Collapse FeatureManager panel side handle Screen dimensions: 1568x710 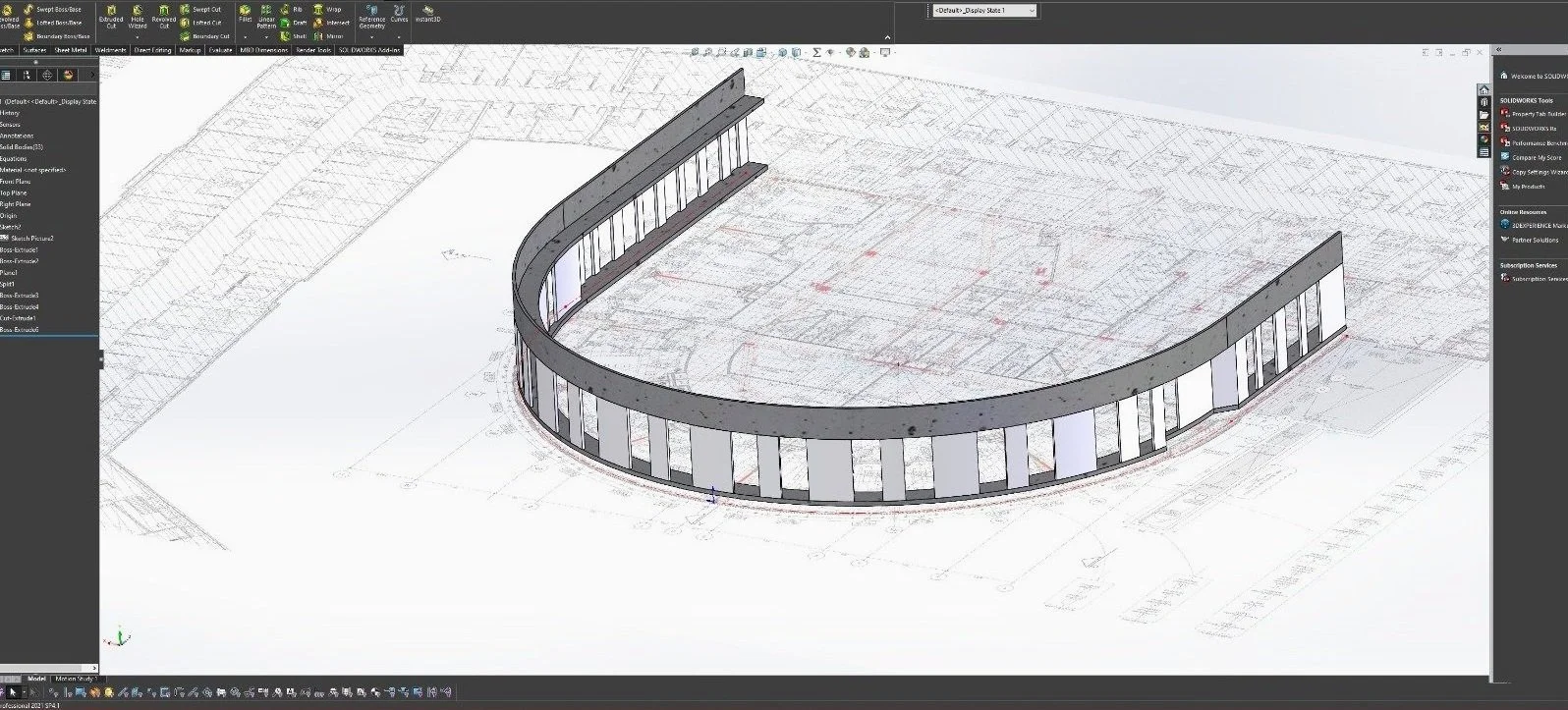point(101,359)
